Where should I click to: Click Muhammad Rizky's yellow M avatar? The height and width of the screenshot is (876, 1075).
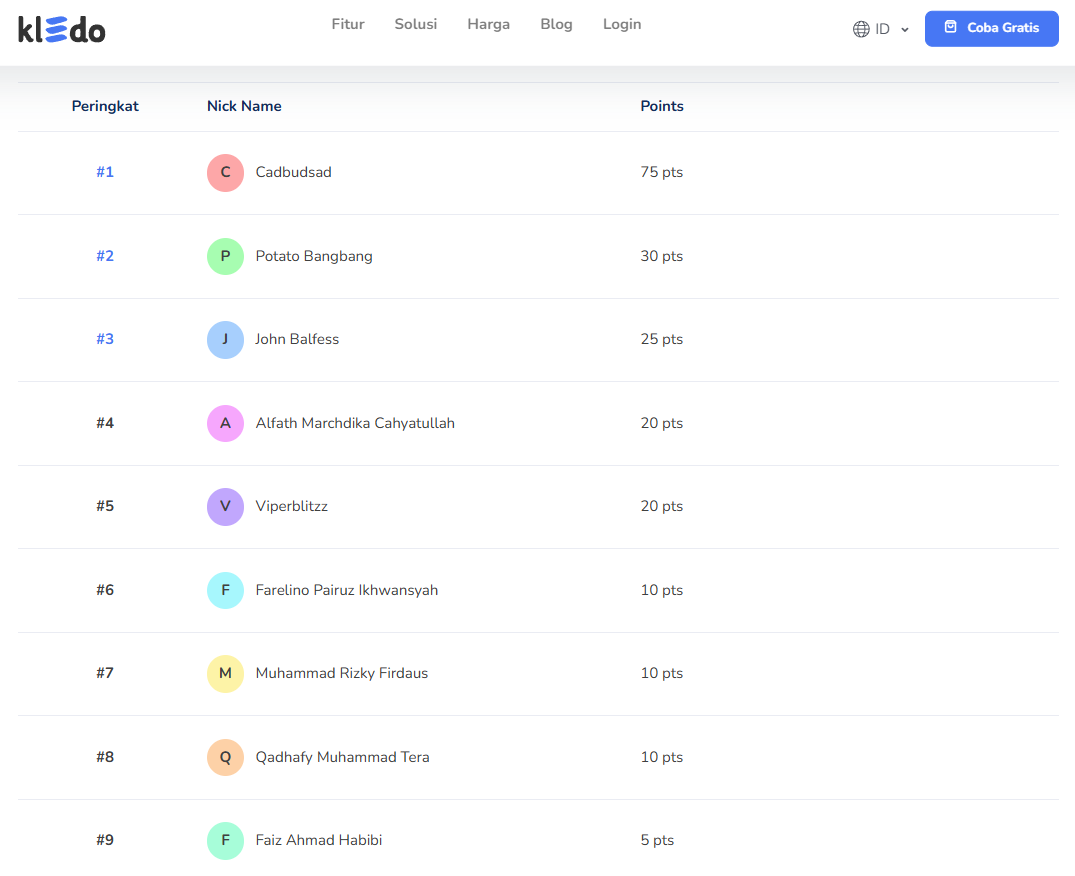225,674
